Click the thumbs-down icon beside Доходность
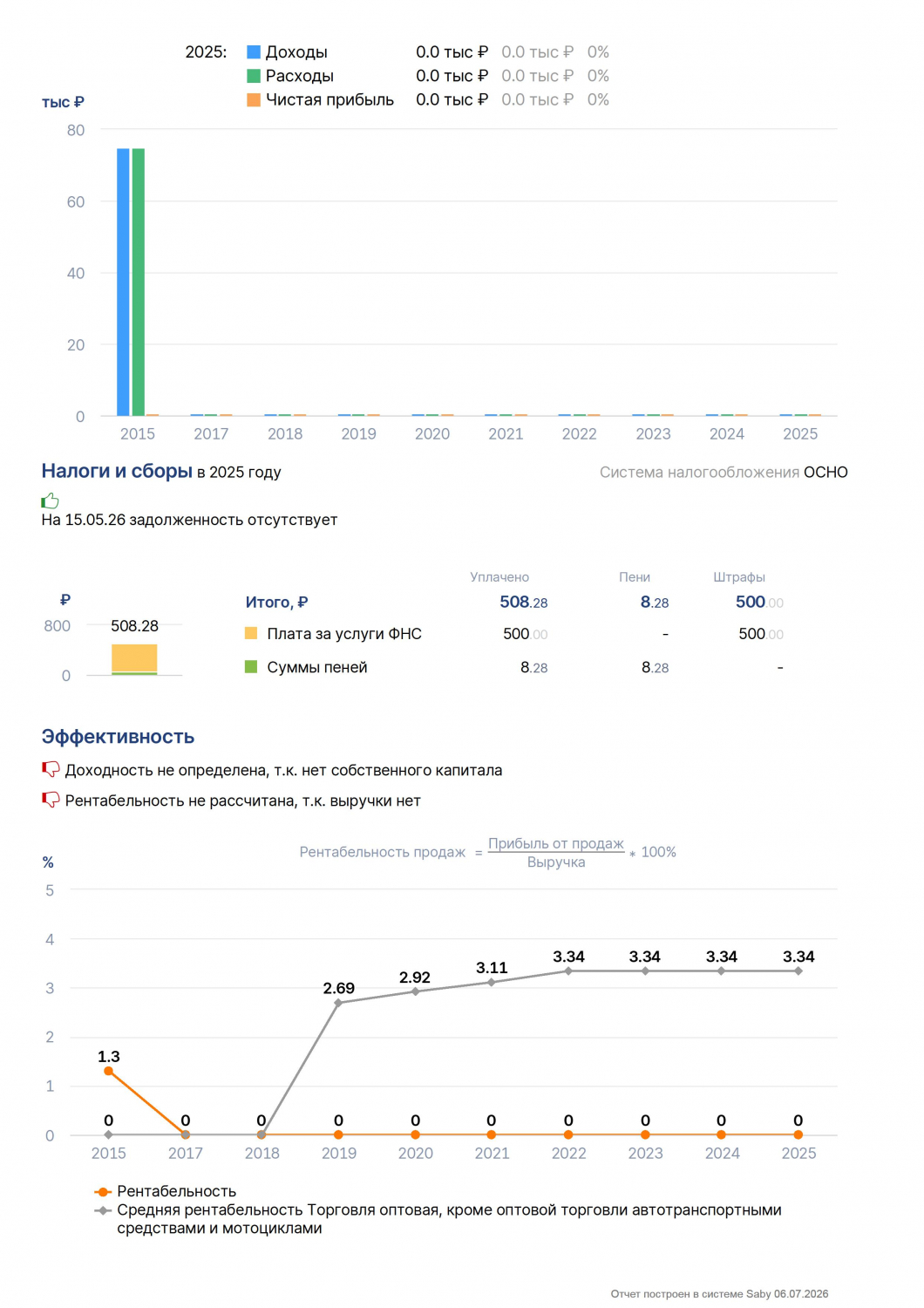Screen dimensions: 924x1308 pos(51,769)
